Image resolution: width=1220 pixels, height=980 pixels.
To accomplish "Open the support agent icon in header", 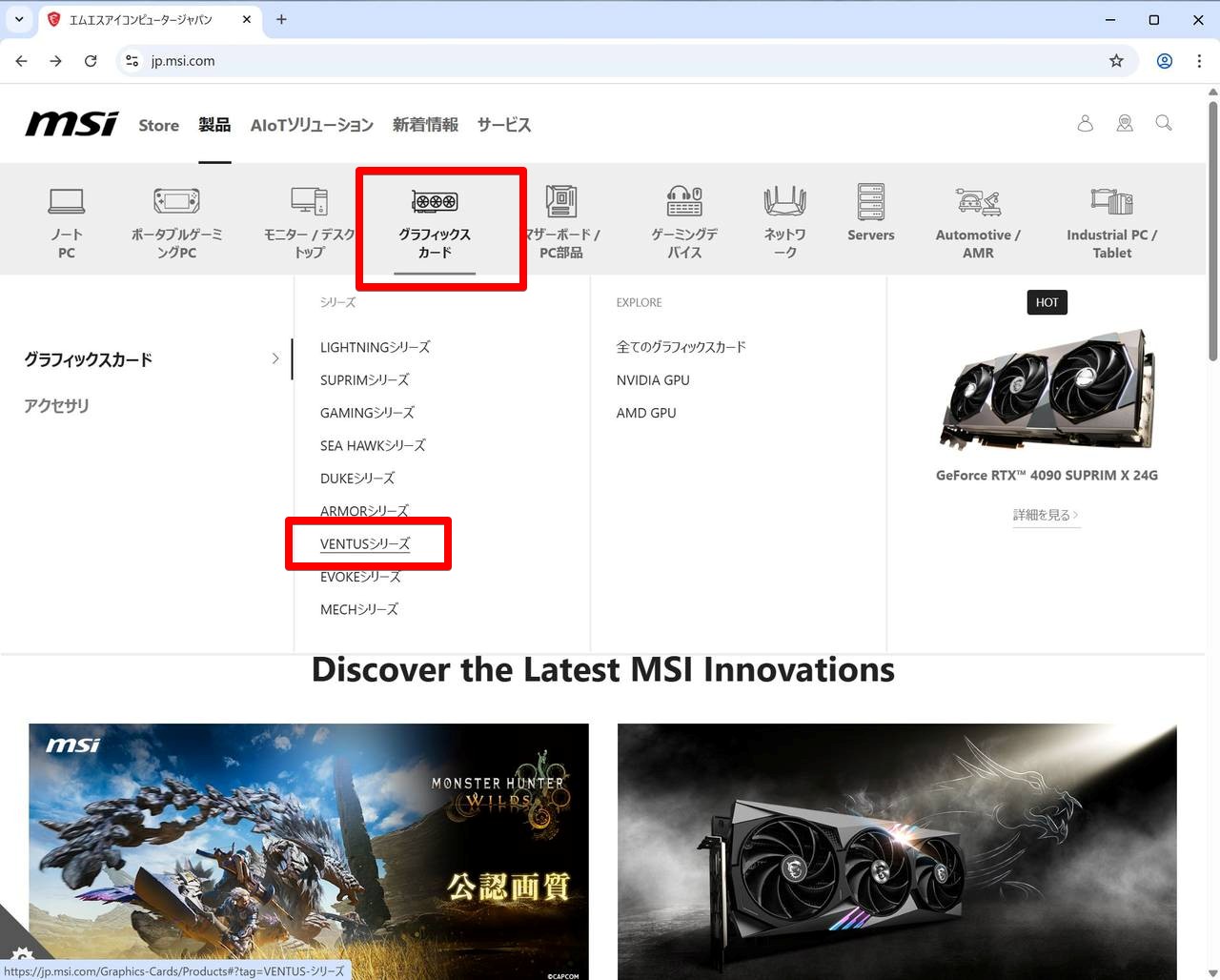I will pos(1125,123).
